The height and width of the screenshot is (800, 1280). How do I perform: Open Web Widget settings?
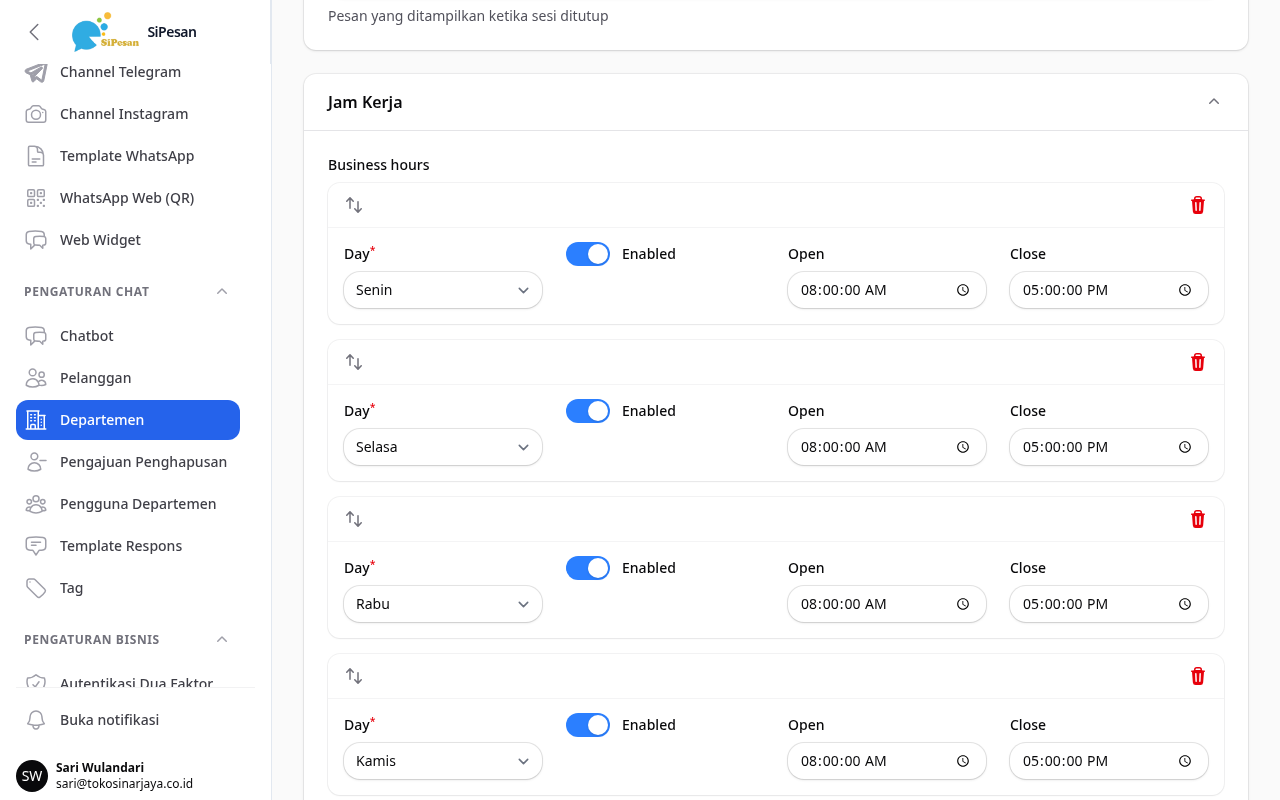click(x=128, y=240)
